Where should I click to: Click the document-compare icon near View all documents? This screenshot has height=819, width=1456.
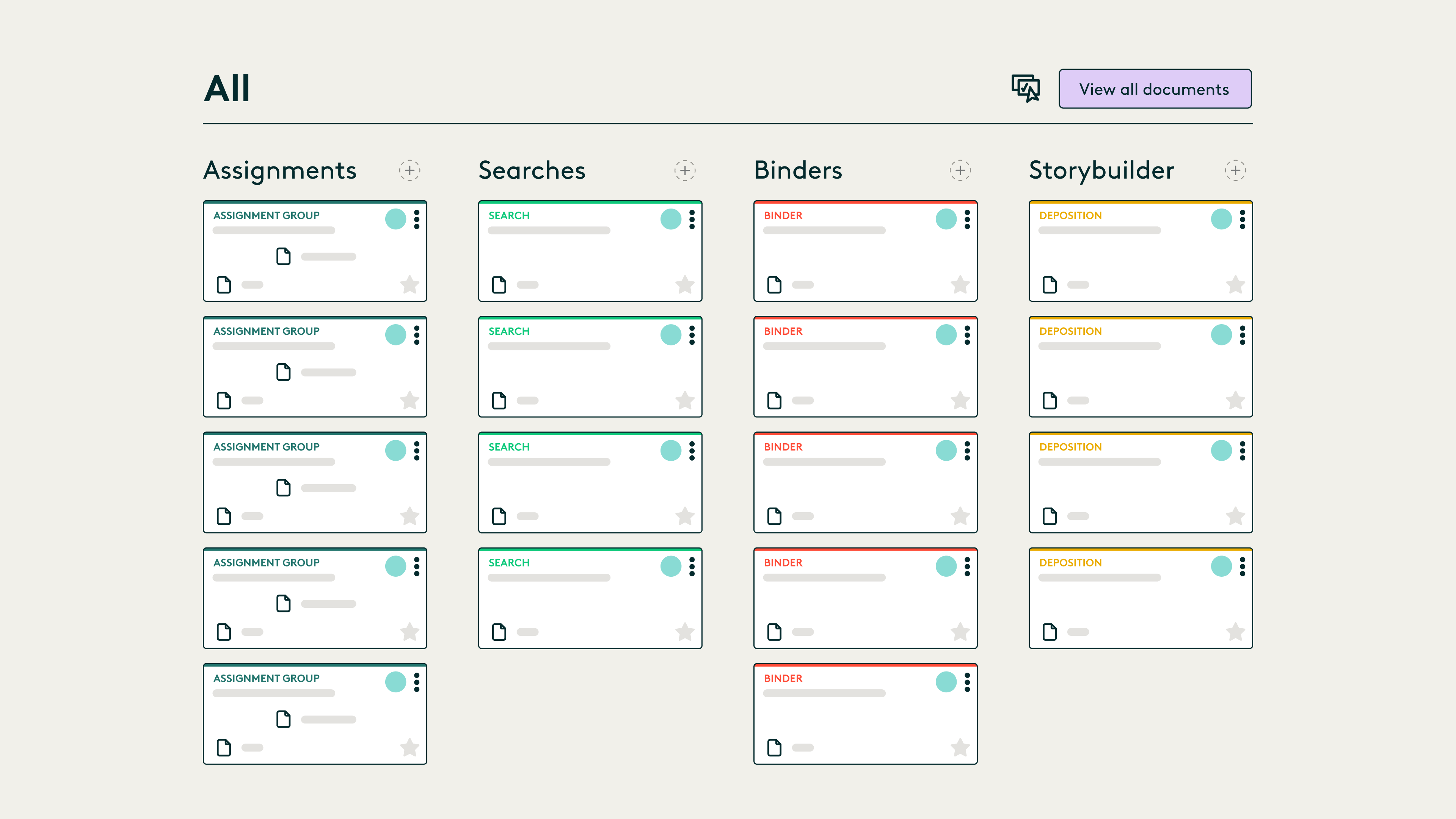click(x=1025, y=88)
